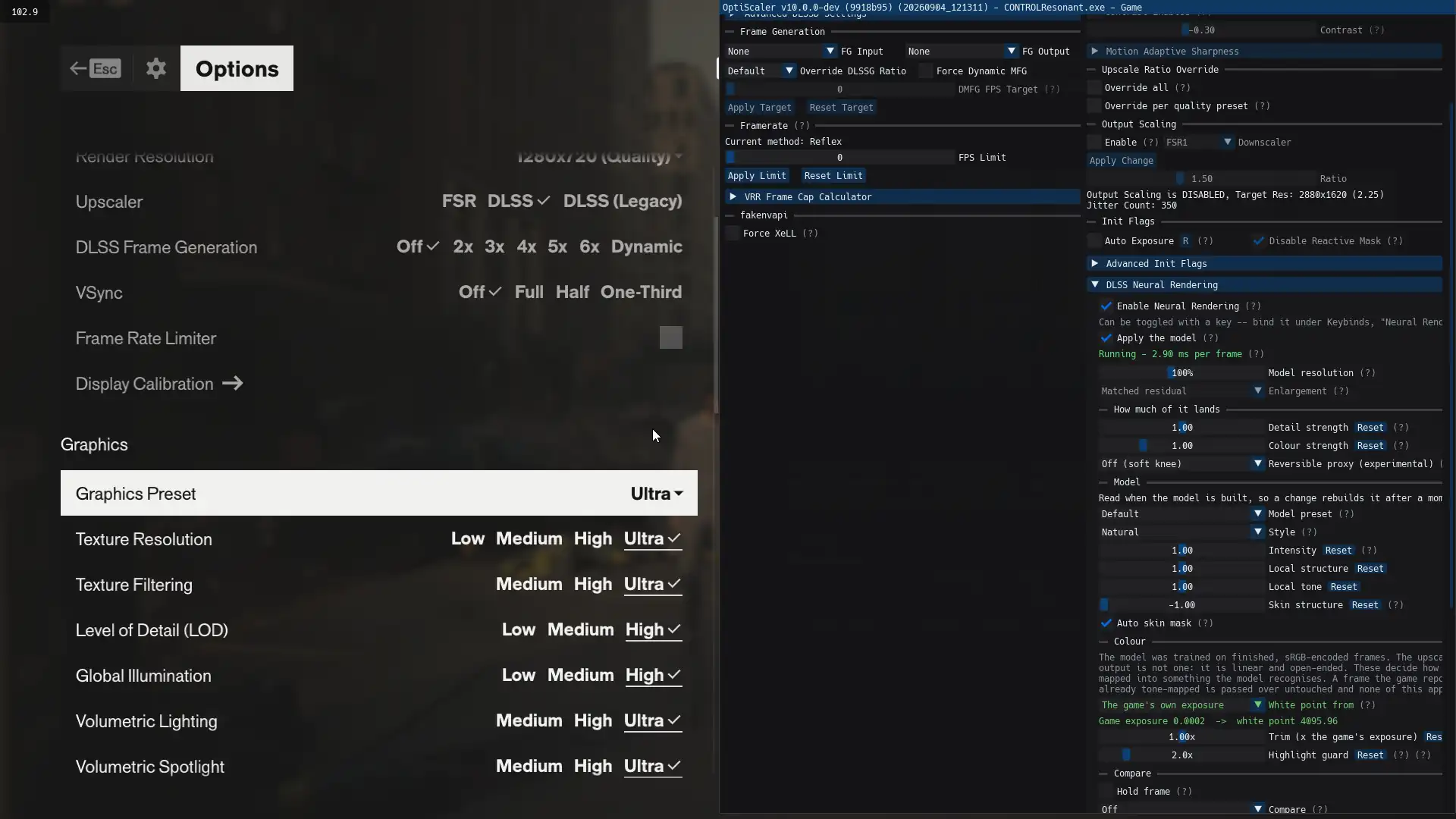Click help mark beside Disable Reactive Mask
The width and height of the screenshot is (1456, 819).
coord(1395,241)
